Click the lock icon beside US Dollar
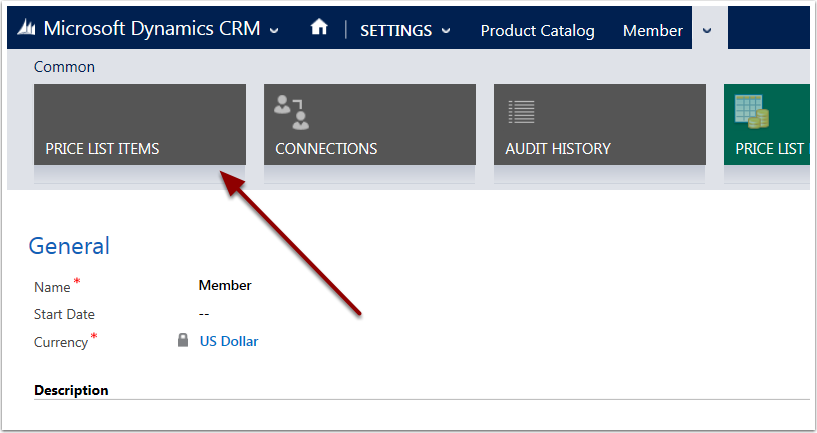 [x=183, y=340]
